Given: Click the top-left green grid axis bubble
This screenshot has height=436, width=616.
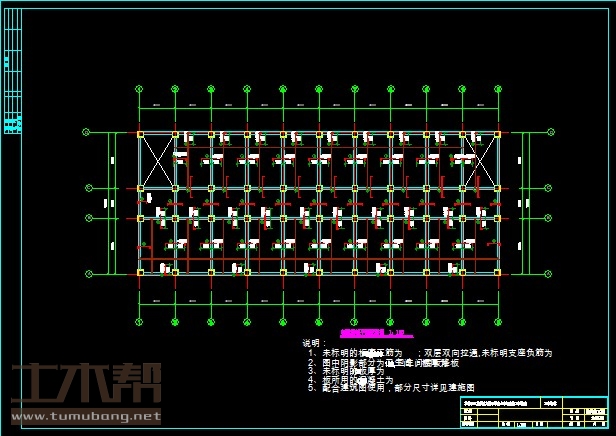Looking at the screenshot, I should pos(138,89).
